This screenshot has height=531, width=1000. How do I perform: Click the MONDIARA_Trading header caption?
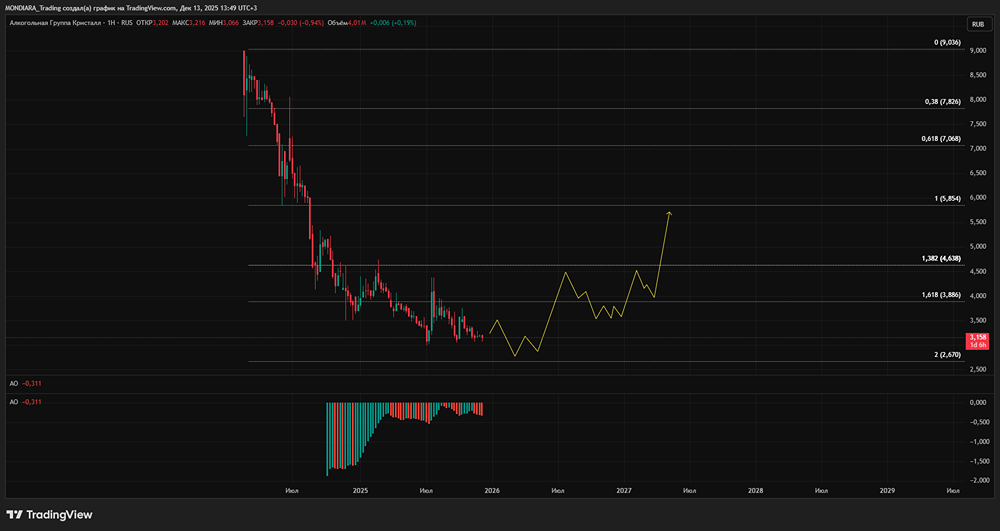coord(131,8)
